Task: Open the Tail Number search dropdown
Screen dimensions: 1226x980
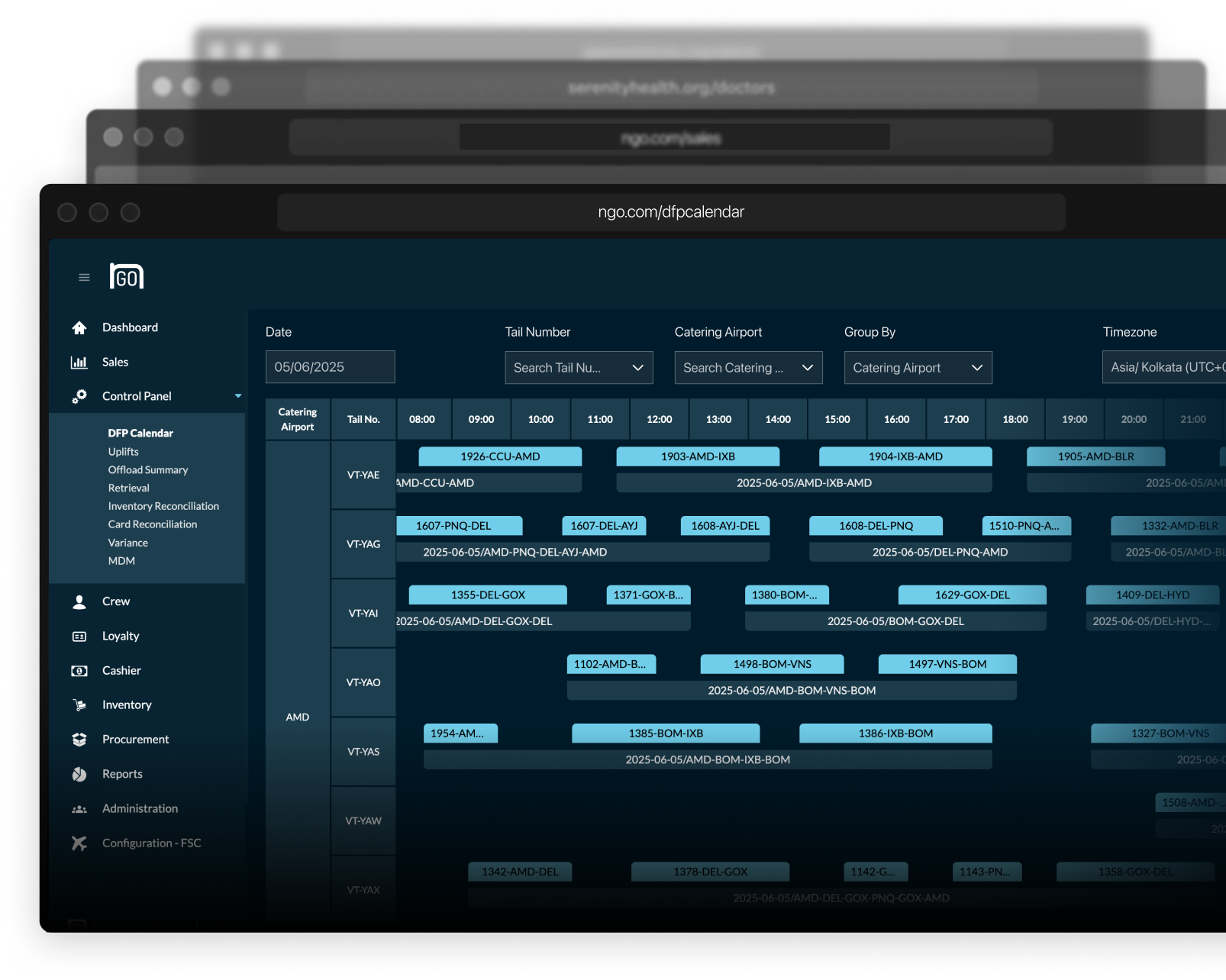Action: (x=579, y=368)
